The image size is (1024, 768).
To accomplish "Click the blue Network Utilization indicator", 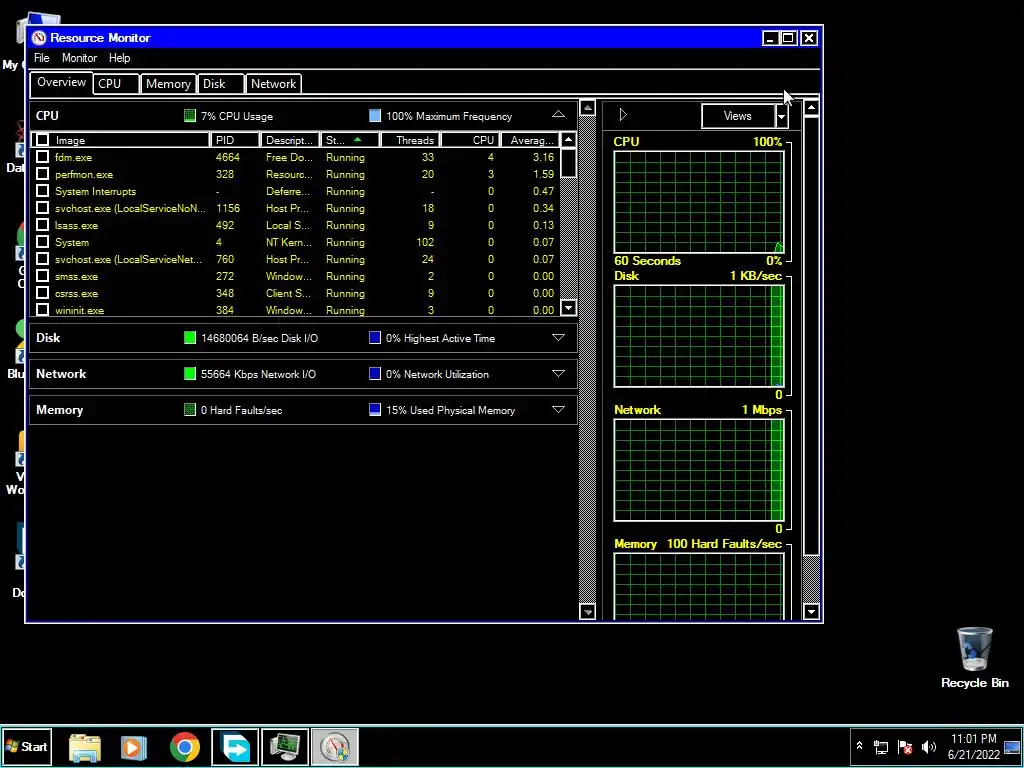I will tap(375, 374).
